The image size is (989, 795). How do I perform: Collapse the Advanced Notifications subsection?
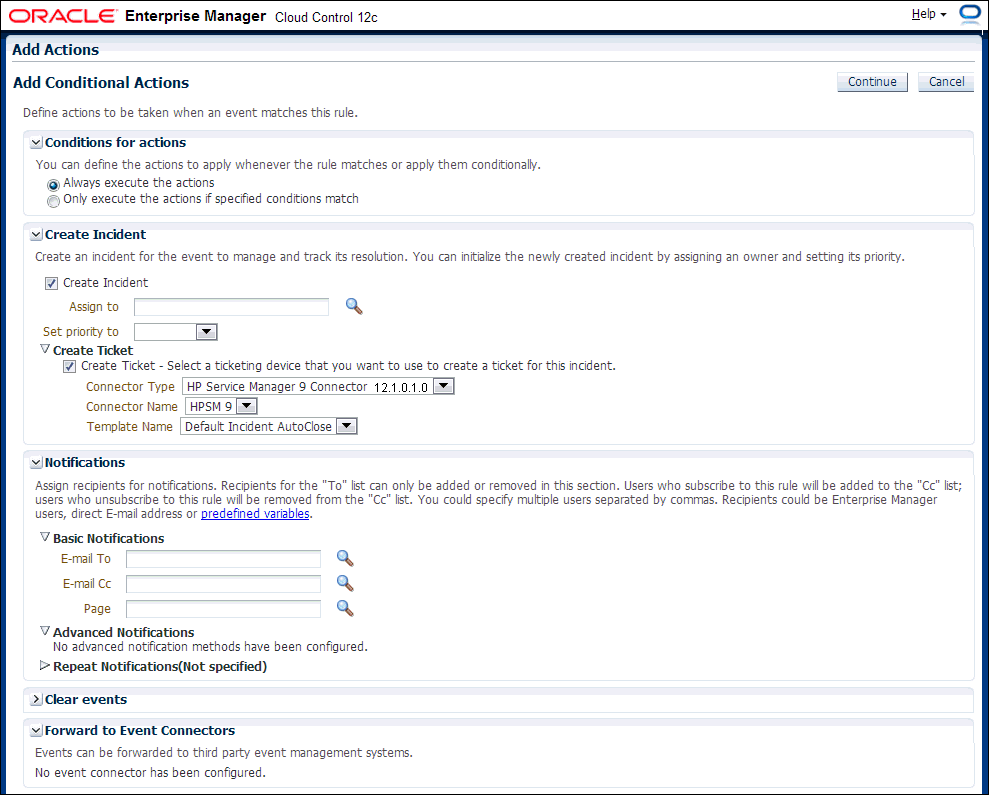[45, 631]
